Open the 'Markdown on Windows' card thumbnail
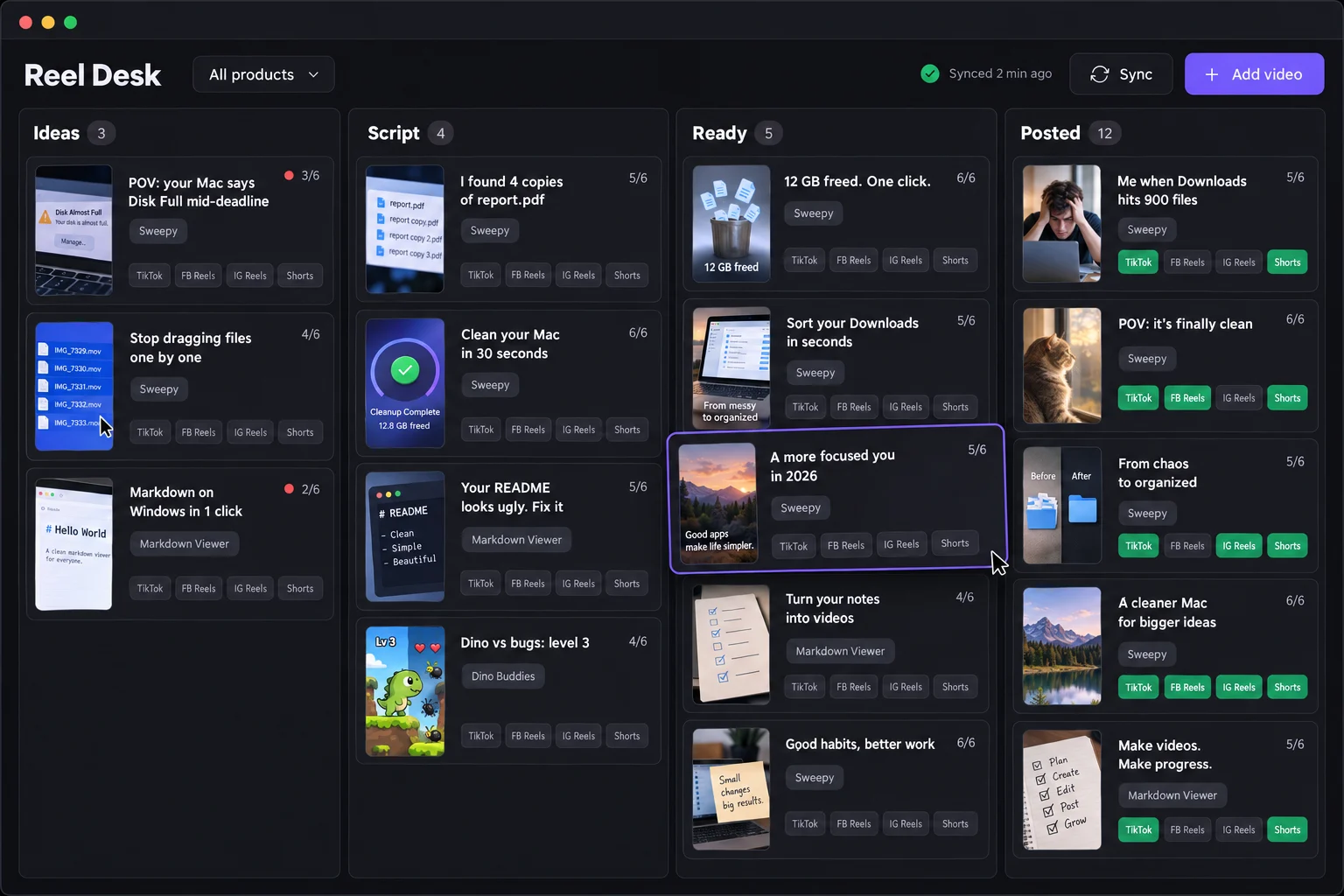Image resolution: width=1344 pixels, height=896 pixels. pos(73,543)
